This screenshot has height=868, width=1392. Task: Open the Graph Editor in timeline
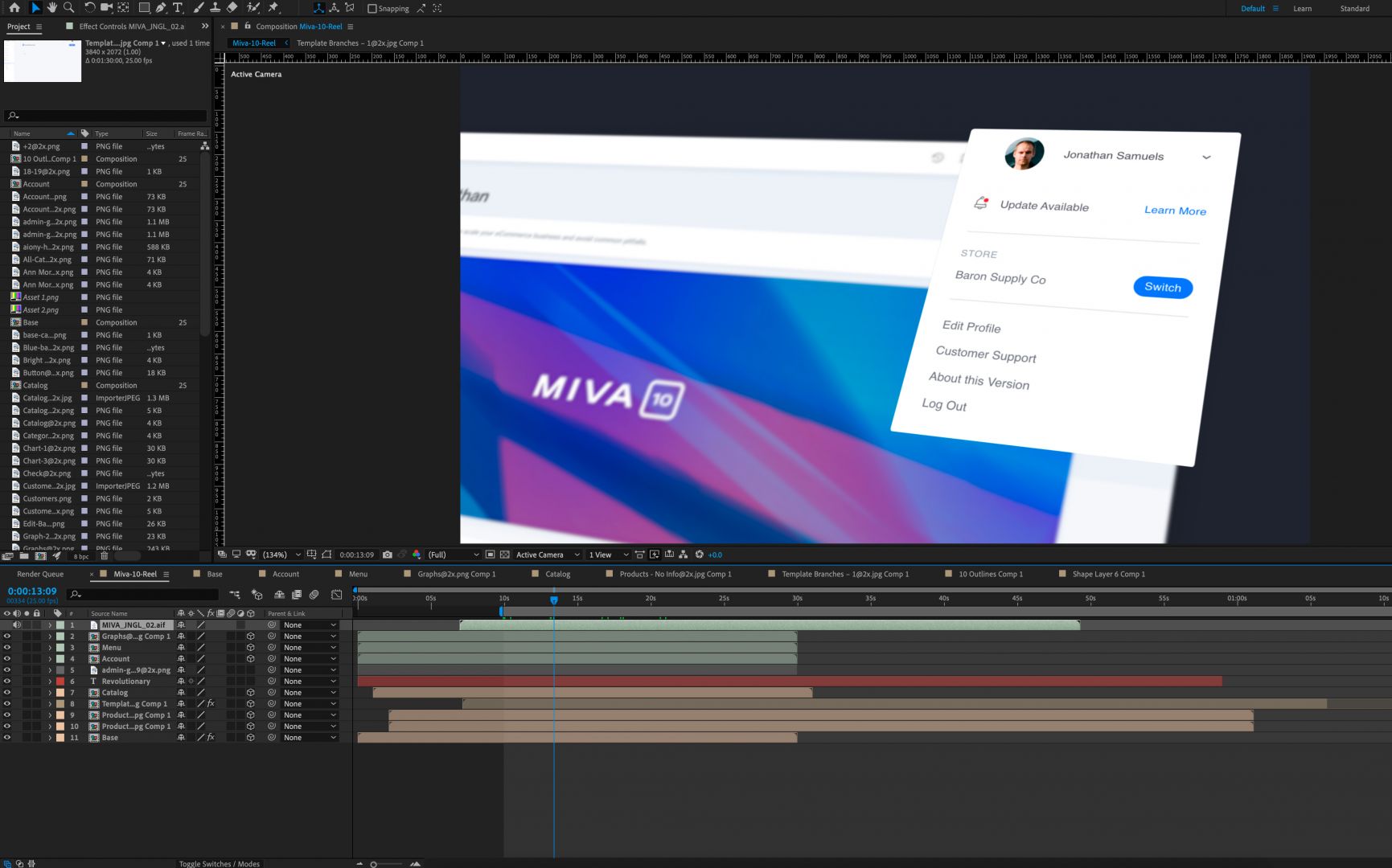coord(336,595)
